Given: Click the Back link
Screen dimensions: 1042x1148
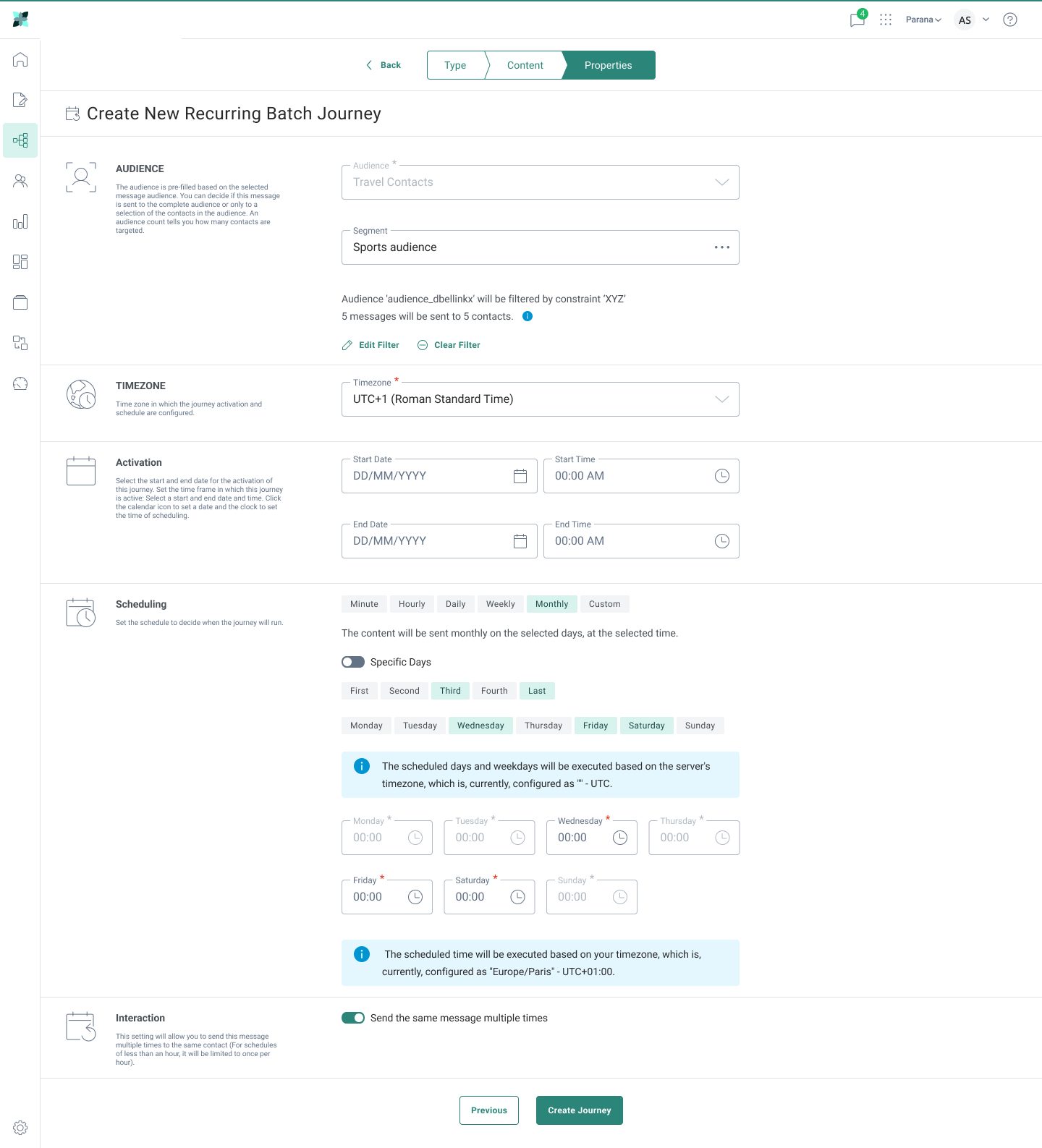Looking at the screenshot, I should point(383,65).
